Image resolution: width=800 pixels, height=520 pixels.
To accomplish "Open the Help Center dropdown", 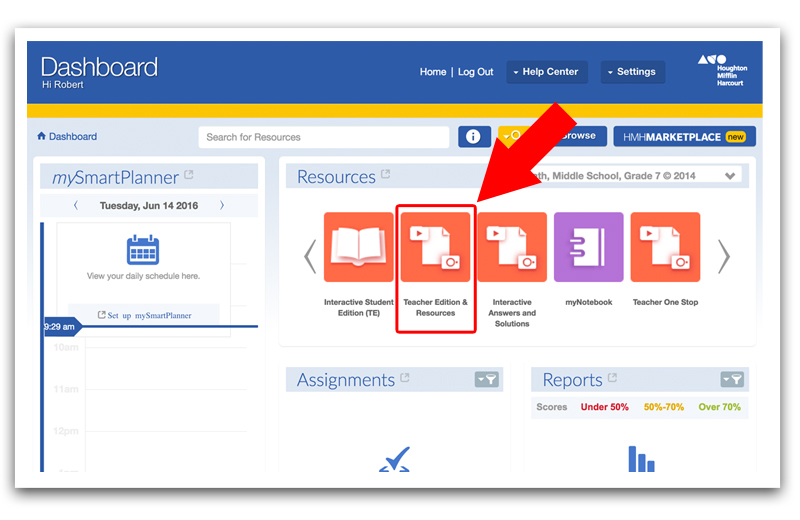I will pyautogui.click(x=547, y=72).
